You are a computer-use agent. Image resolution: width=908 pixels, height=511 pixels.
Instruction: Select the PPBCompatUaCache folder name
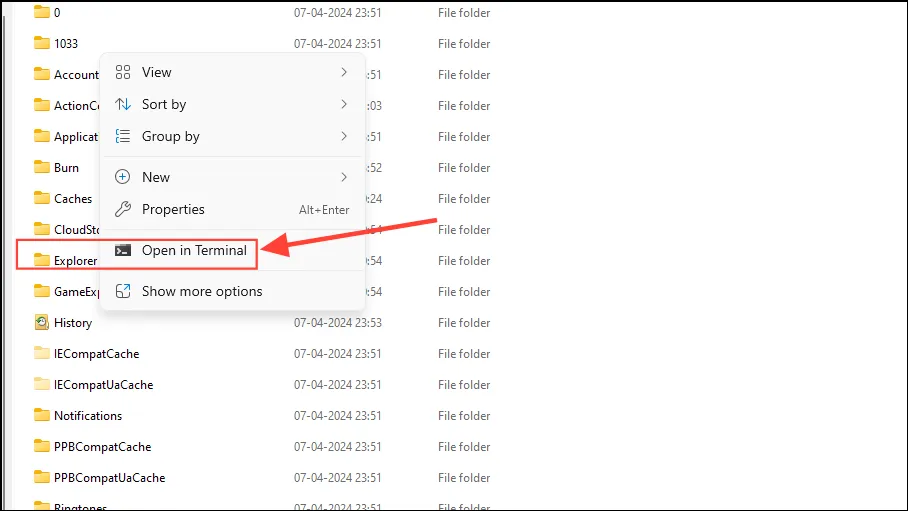point(109,478)
